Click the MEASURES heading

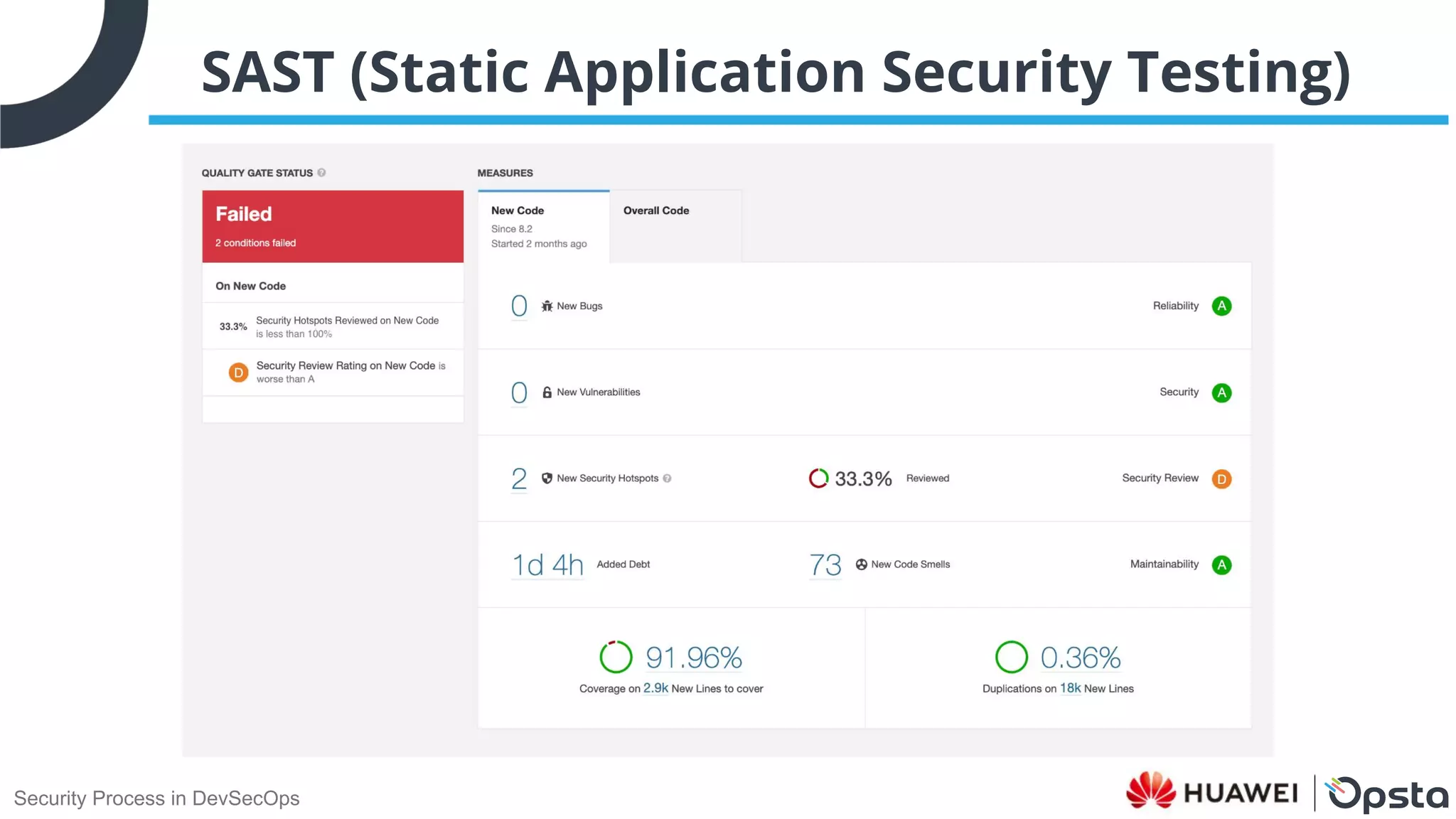pyautogui.click(x=505, y=173)
